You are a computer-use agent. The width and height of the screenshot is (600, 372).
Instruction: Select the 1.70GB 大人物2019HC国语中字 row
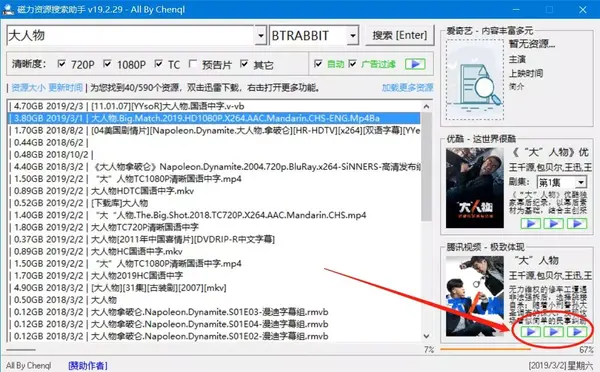click(214, 276)
